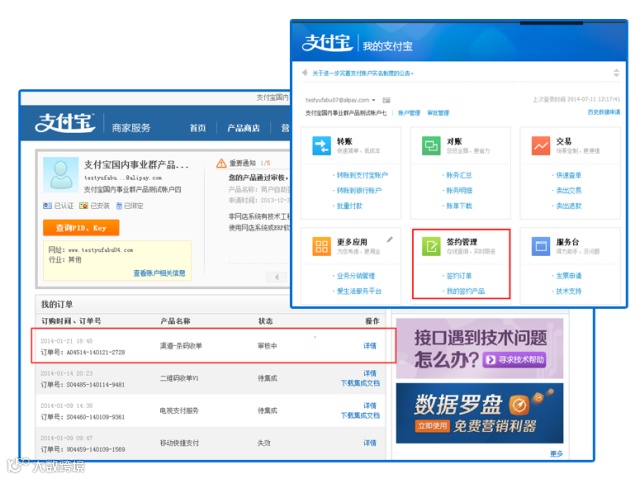
Task: Open 我的签约产品 link
Action: pyautogui.click(x=466, y=291)
